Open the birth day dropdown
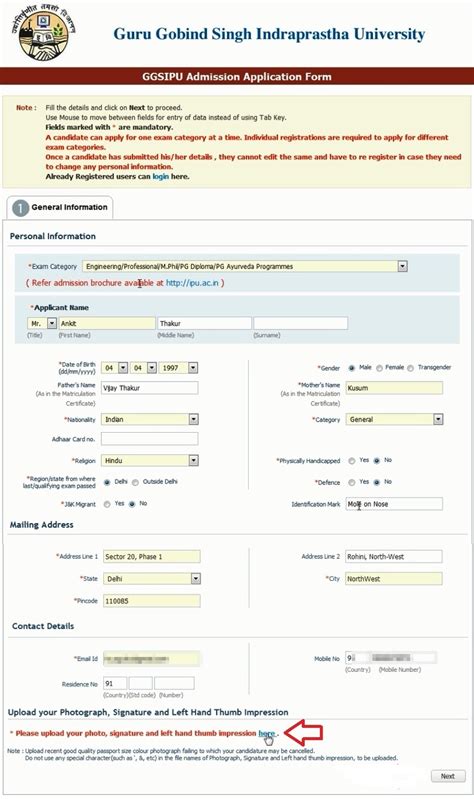The image size is (474, 799). (x=115, y=367)
